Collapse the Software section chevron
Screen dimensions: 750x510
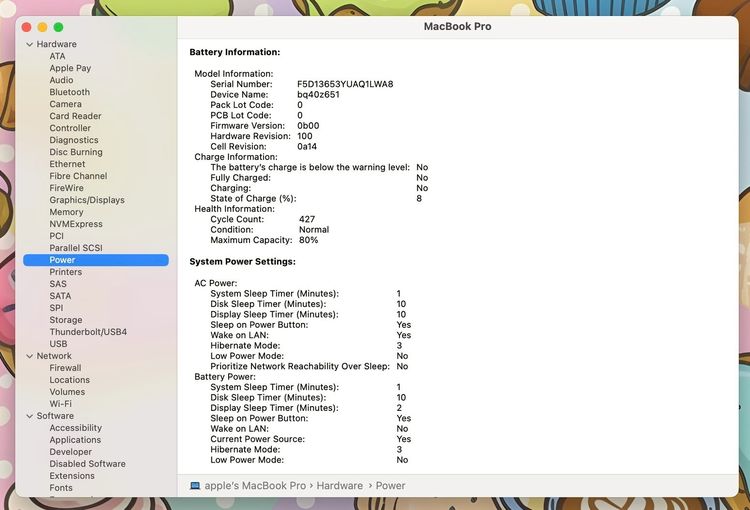tap(30, 416)
